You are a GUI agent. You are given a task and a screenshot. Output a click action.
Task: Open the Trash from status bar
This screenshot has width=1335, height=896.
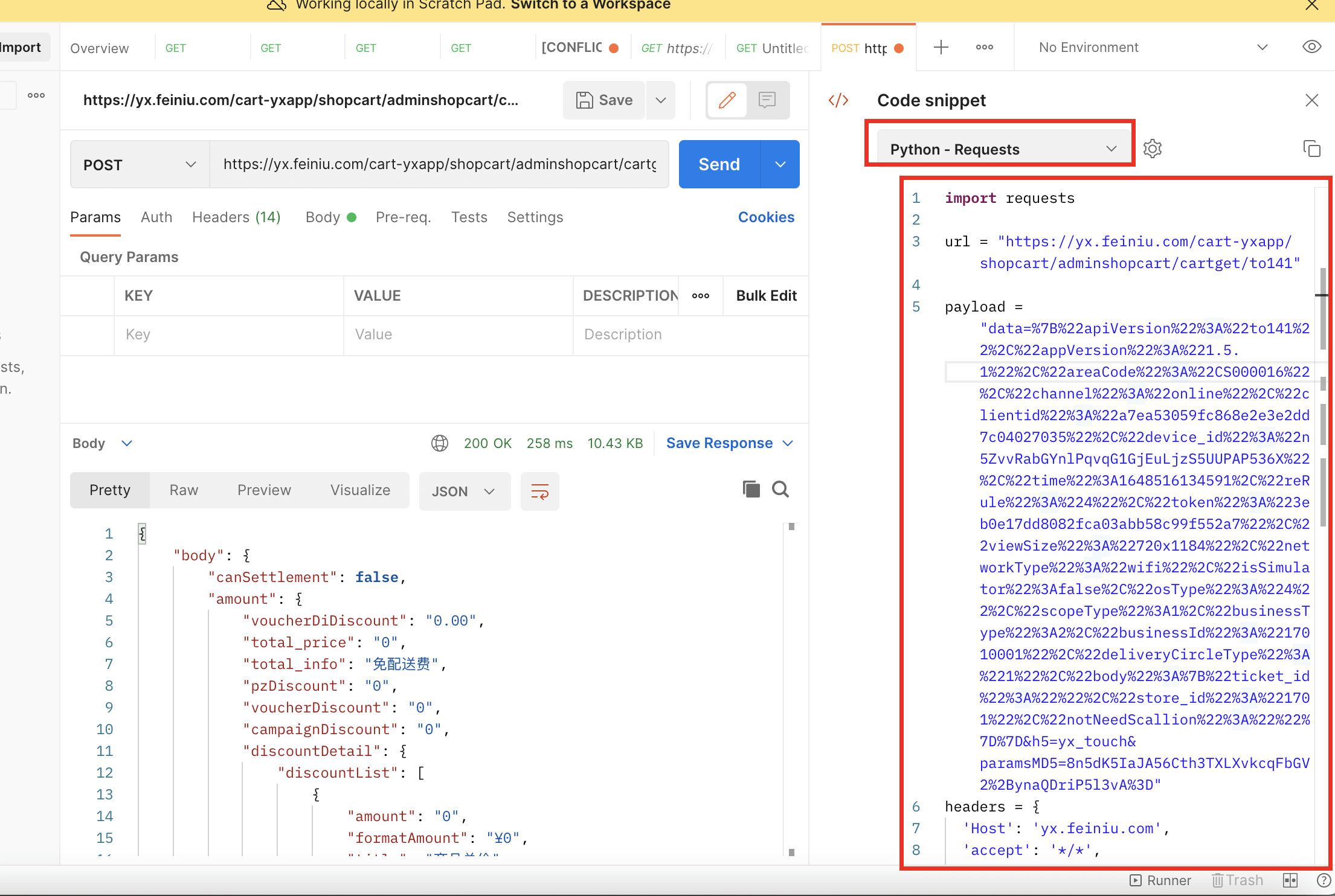tap(1237, 880)
